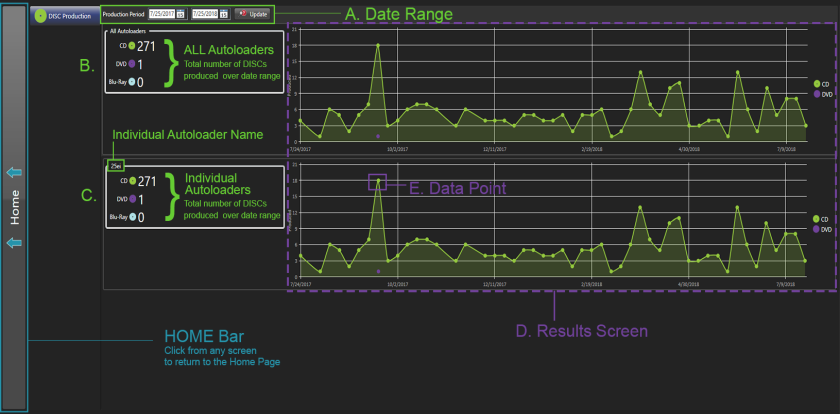Image resolution: width=840 pixels, height=414 pixels.
Task: Click the lower arrow icon on Home bar
Action: [14, 242]
